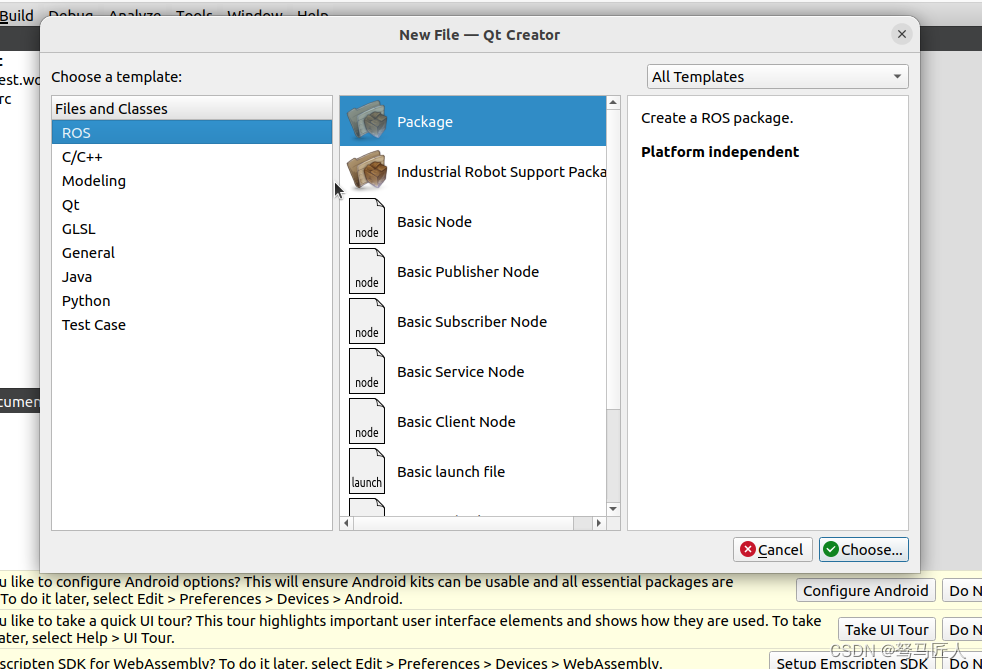This screenshot has height=669, width=982.
Task: Click Setup Emscripten SDK button
Action: tap(852, 661)
